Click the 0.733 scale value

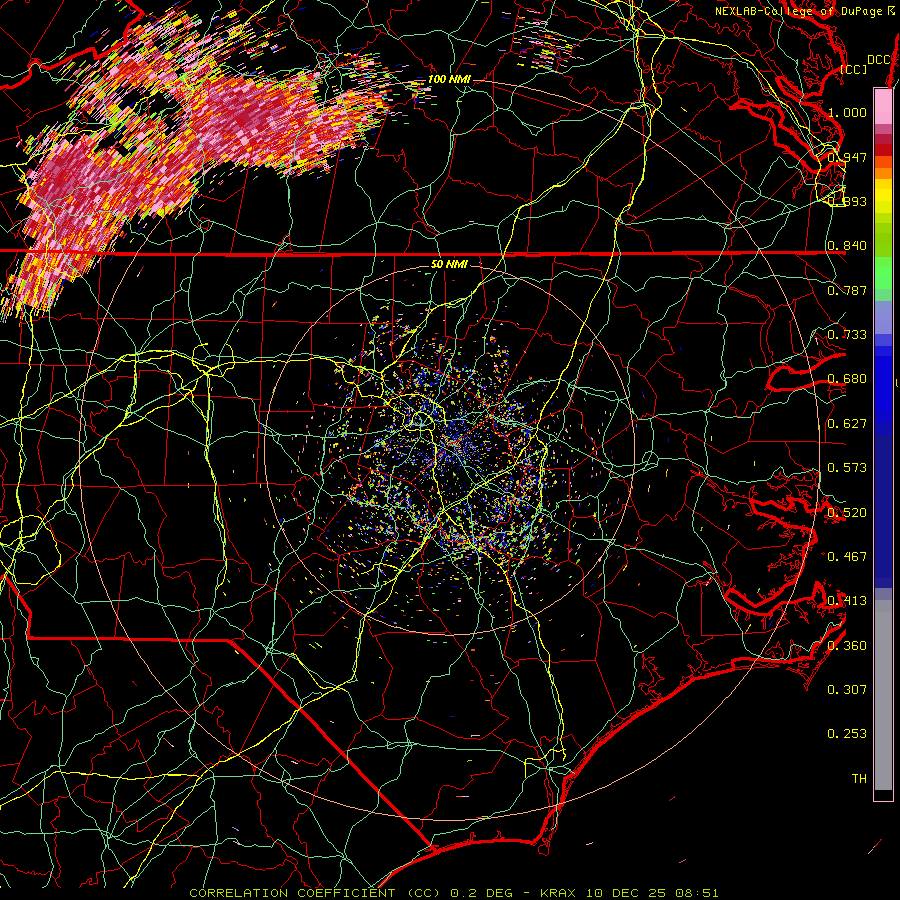point(847,335)
